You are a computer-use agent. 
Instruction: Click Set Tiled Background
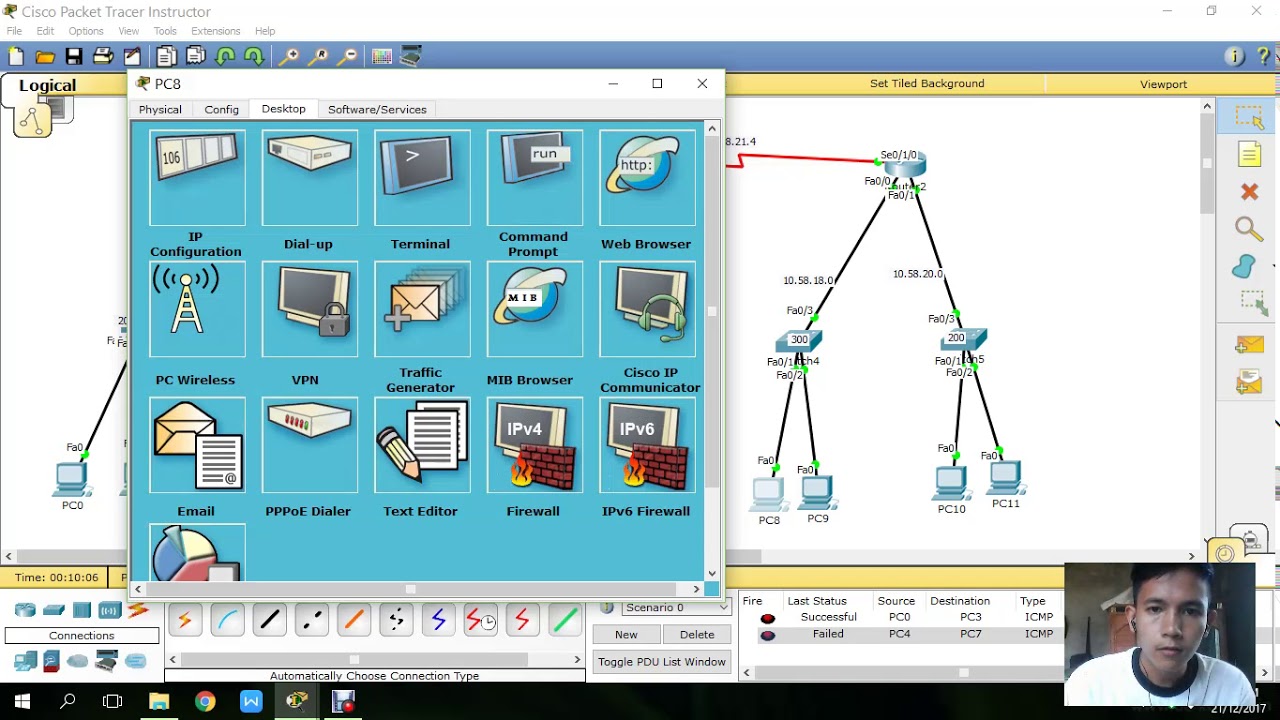point(927,84)
